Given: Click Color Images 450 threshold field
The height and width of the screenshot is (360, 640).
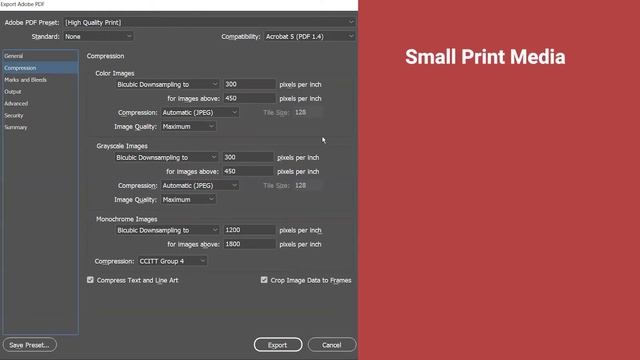Looking at the screenshot, I should [249, 98].
